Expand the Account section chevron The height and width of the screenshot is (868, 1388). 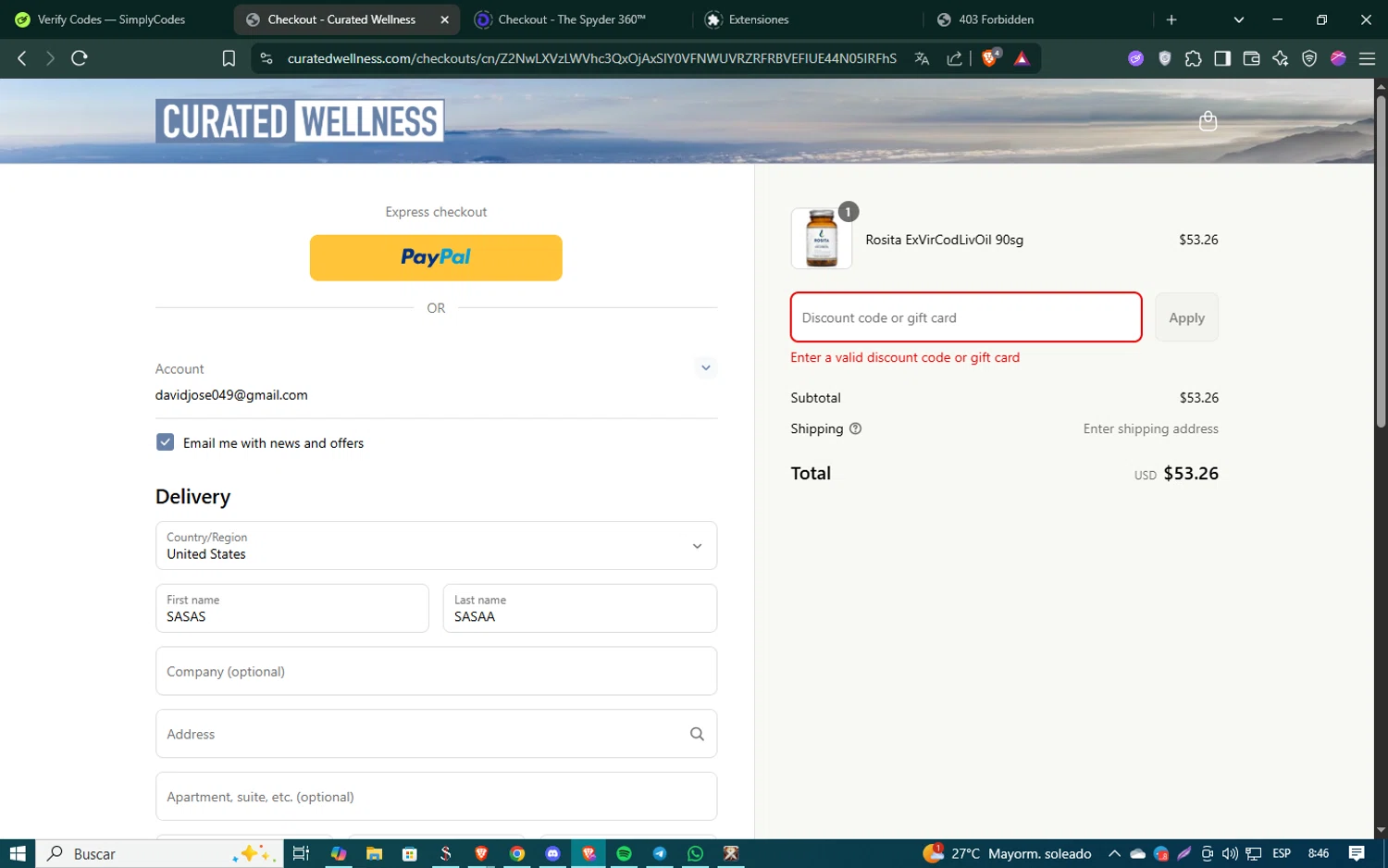tap(705, 368)
